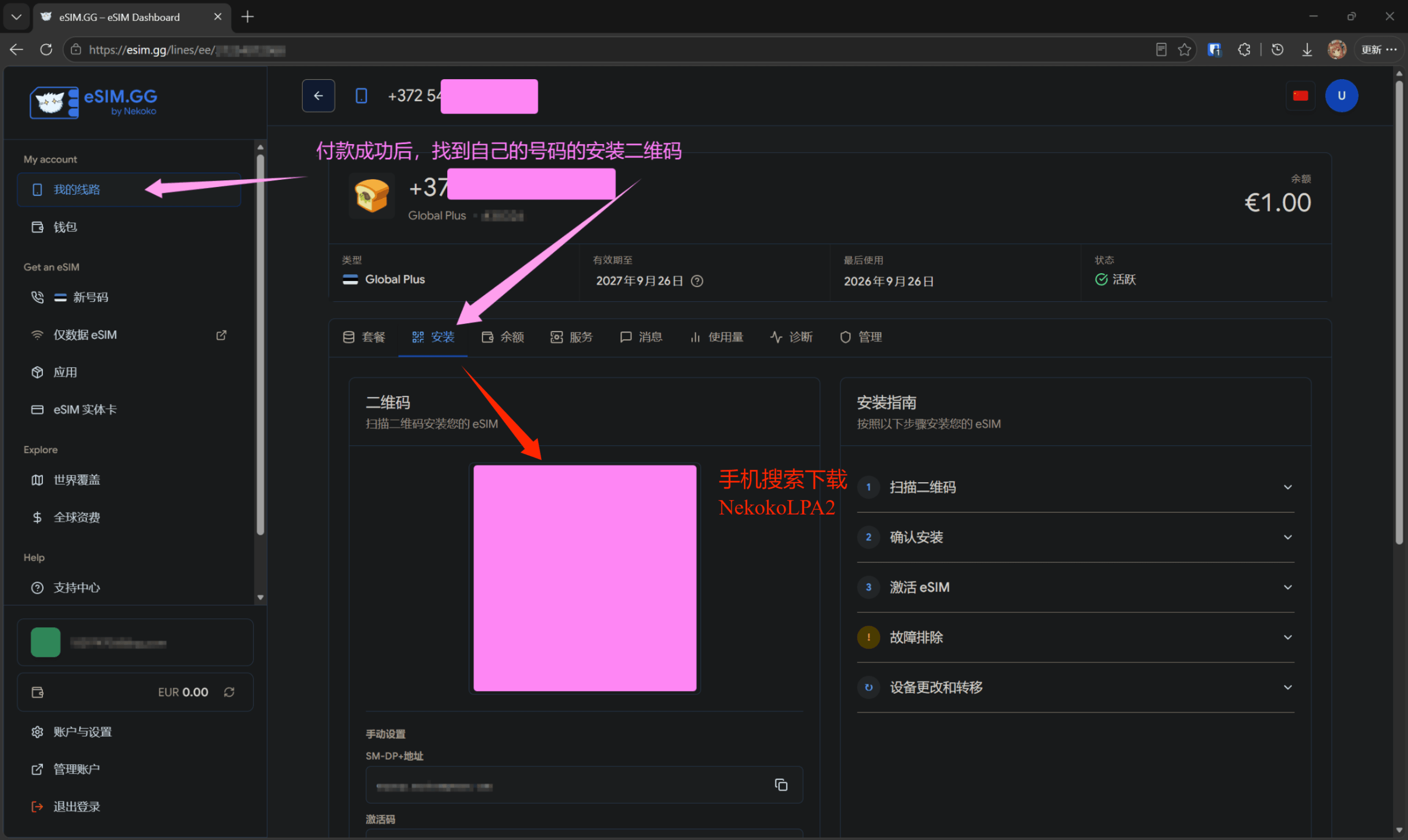Open the browser downloads icon
This screenshot has height=840, width=1408.
pos(1307,50)
